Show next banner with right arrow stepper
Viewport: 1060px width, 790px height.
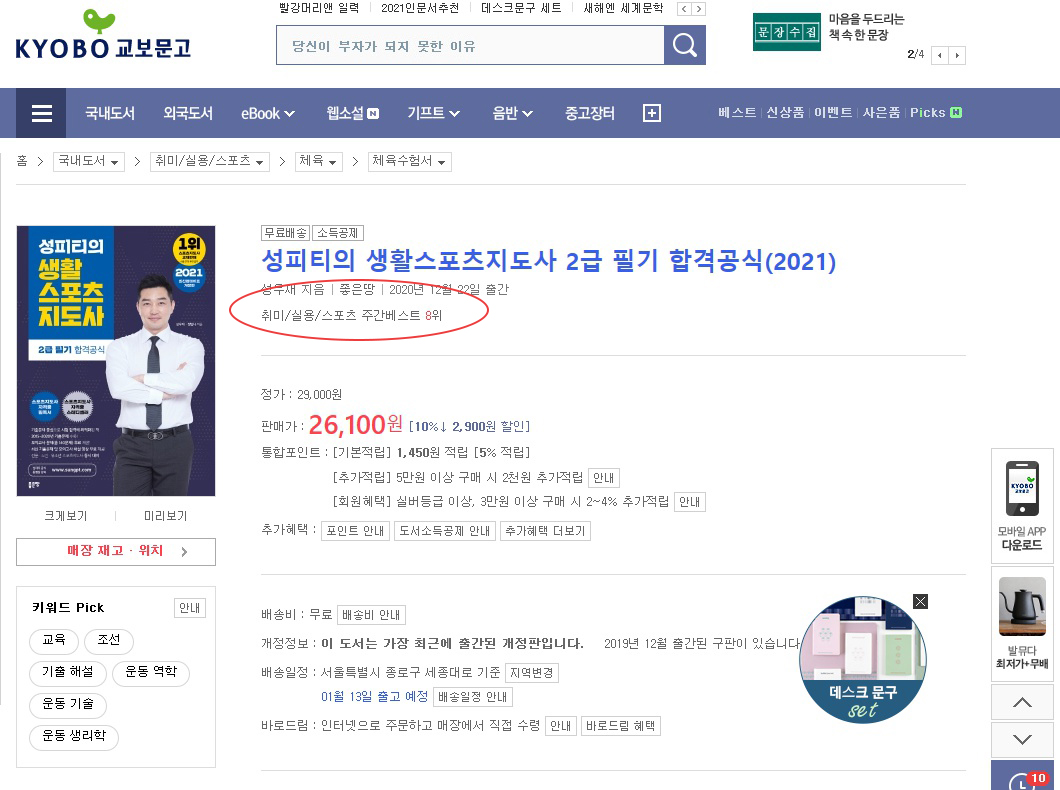957,55
